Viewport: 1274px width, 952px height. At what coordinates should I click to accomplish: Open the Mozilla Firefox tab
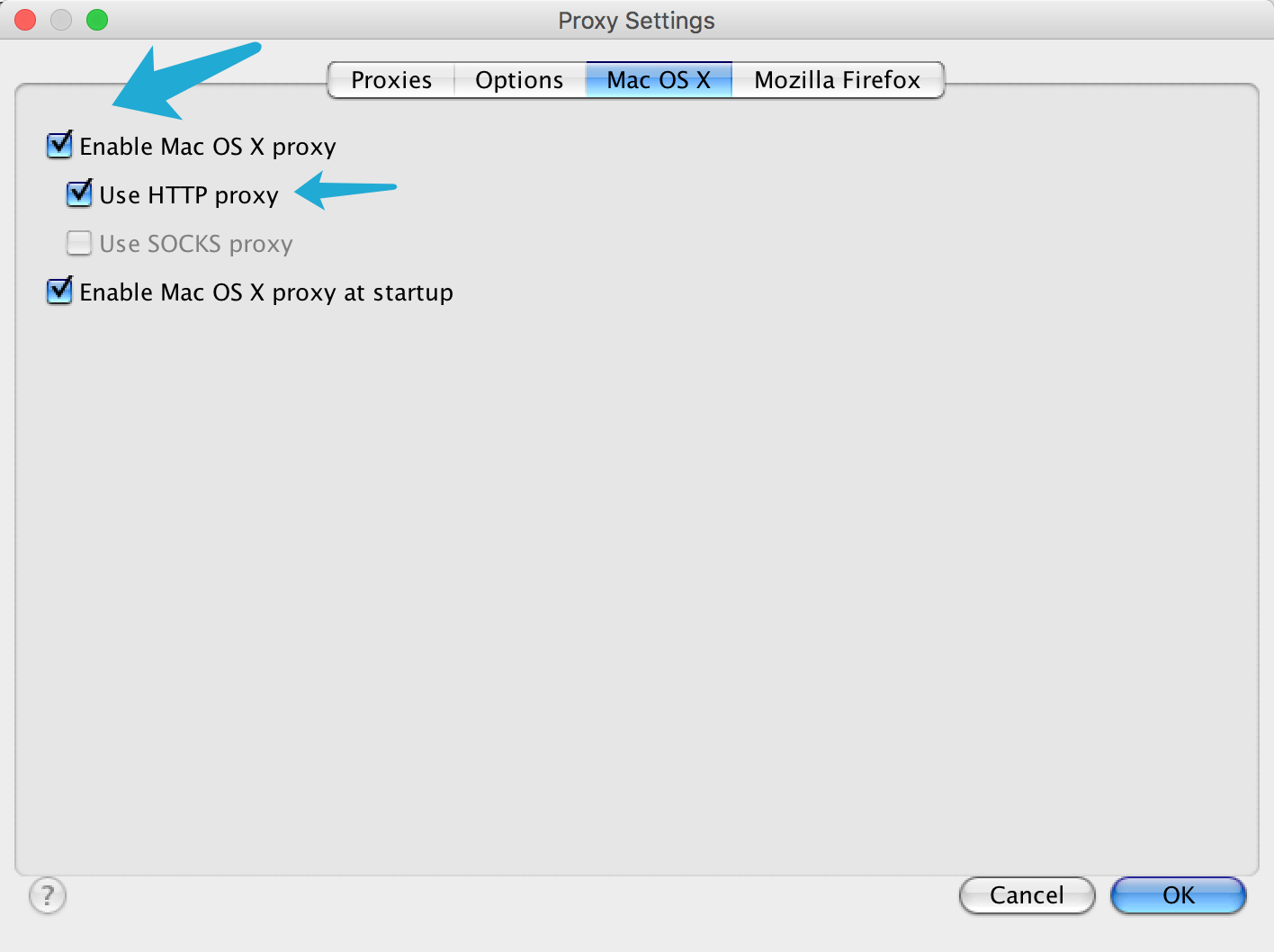coord(837,79)
